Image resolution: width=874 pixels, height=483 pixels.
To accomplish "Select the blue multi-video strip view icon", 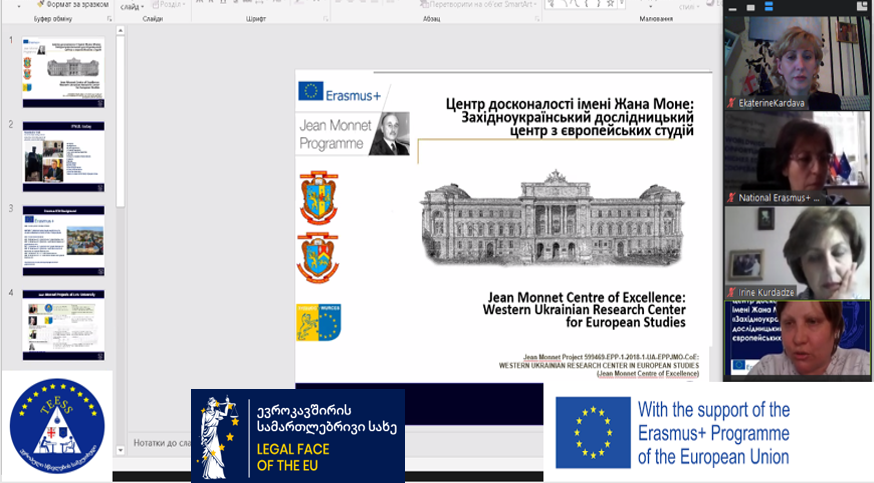I will point(769,7).
